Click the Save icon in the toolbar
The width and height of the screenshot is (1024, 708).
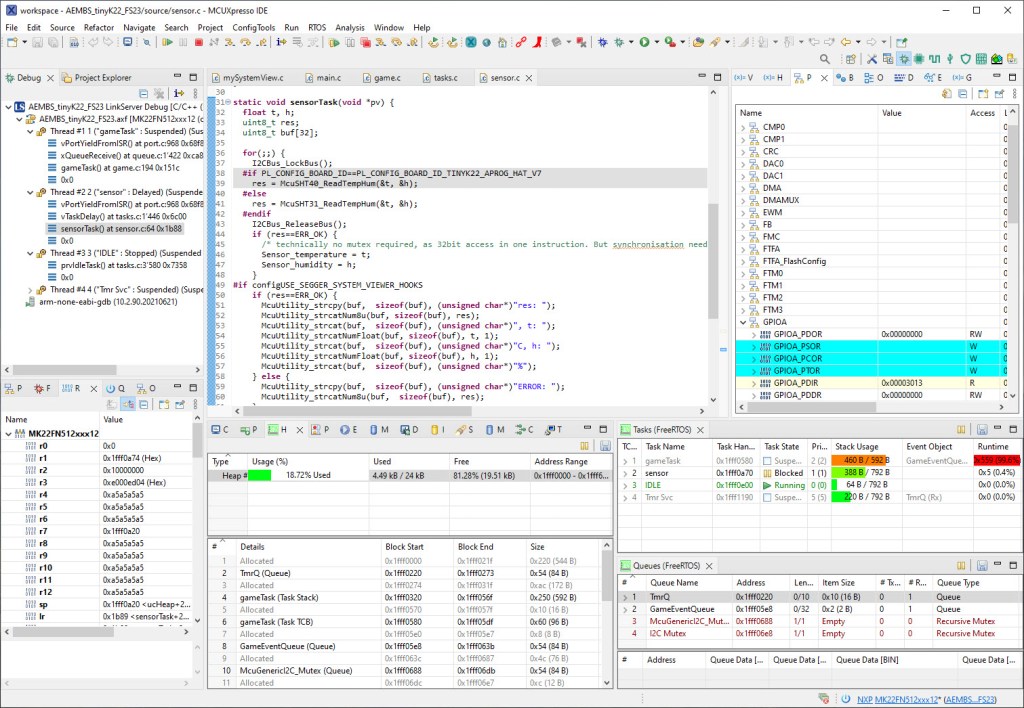tap(37, 42)
